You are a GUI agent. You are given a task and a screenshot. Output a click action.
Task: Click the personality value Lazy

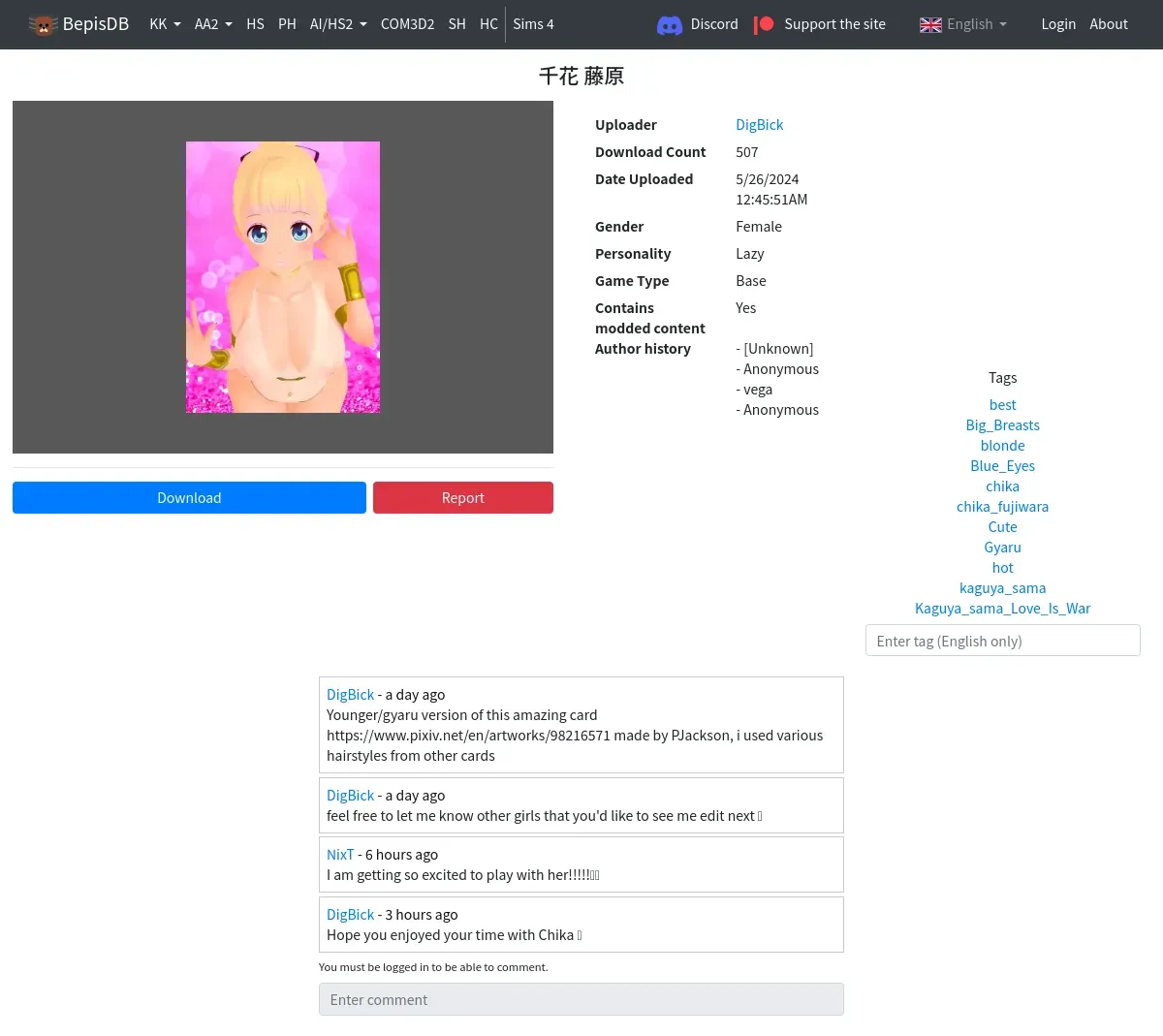click(750, 254)
